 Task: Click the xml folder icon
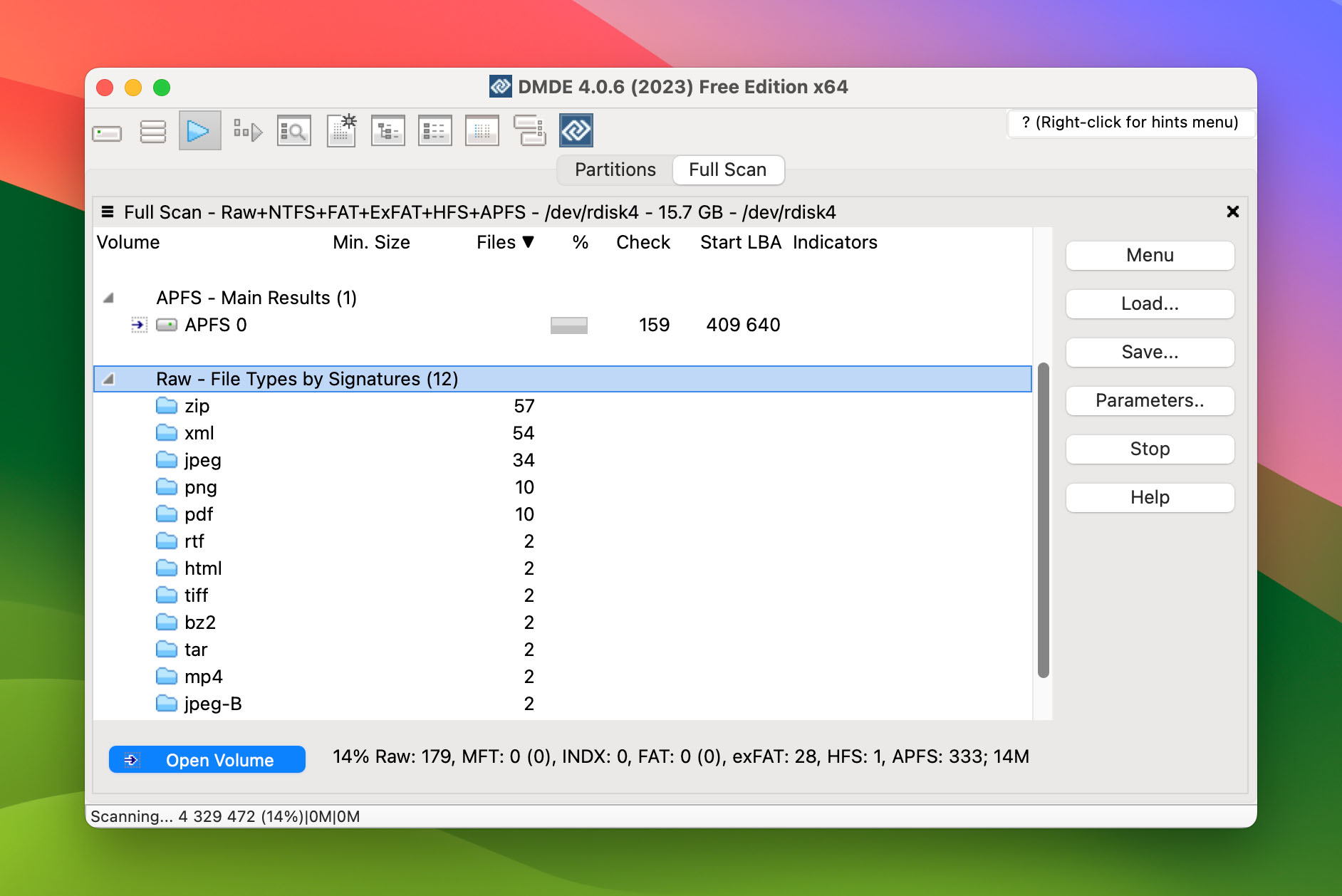coord(167,433)
